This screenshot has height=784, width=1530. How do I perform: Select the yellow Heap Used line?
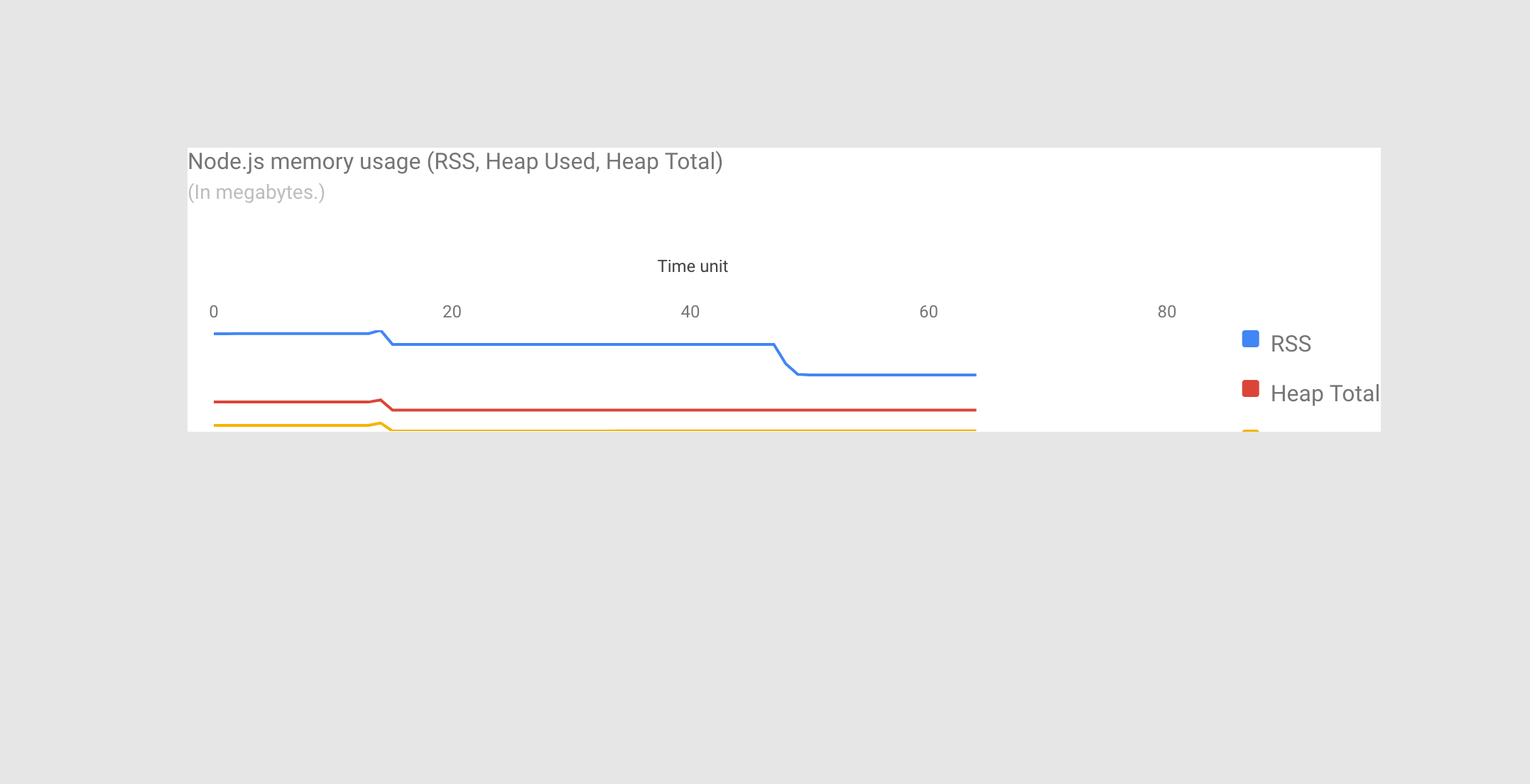pyautogui.click(x=639, y=430)
